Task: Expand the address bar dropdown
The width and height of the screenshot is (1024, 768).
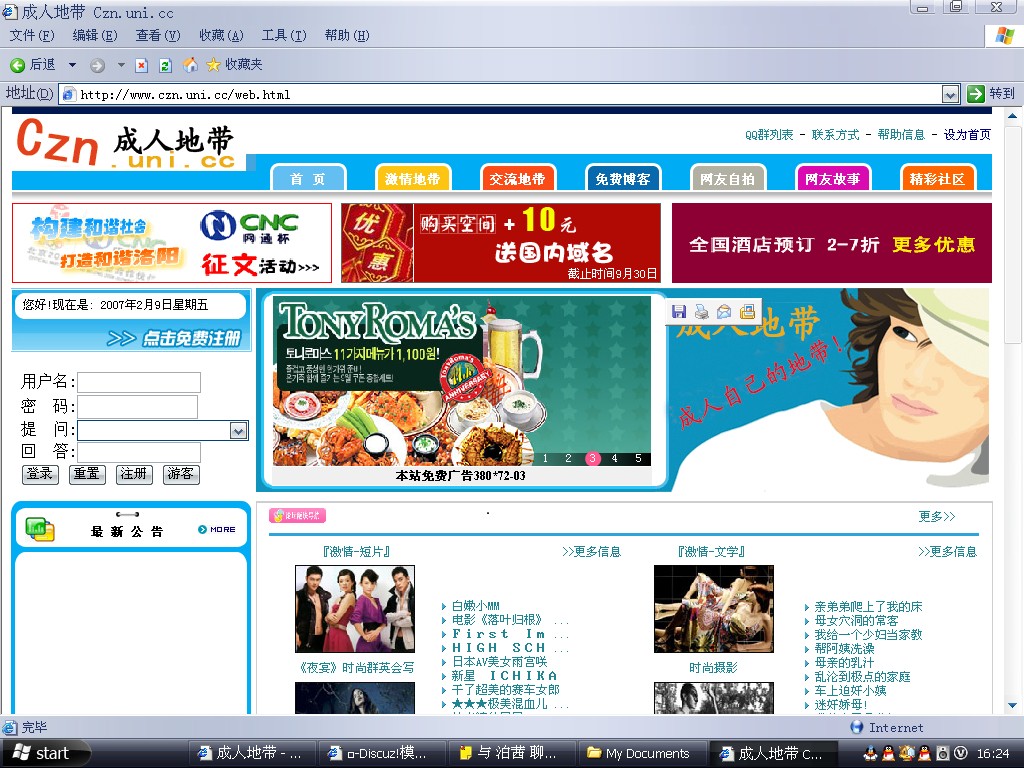Action: (x=950, y=95)
